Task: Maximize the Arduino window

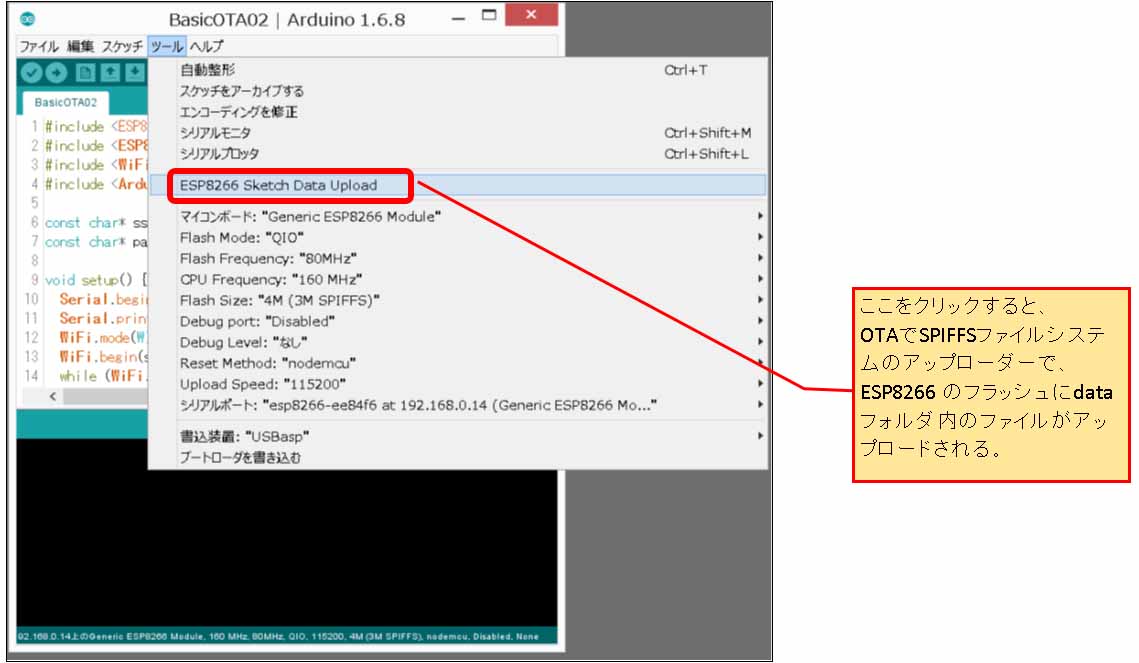Action: 489,16
